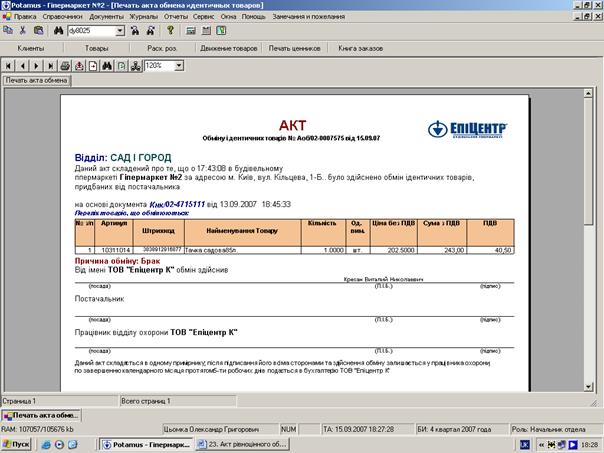
Task: Click the Товары button
Action: point(96,49)
